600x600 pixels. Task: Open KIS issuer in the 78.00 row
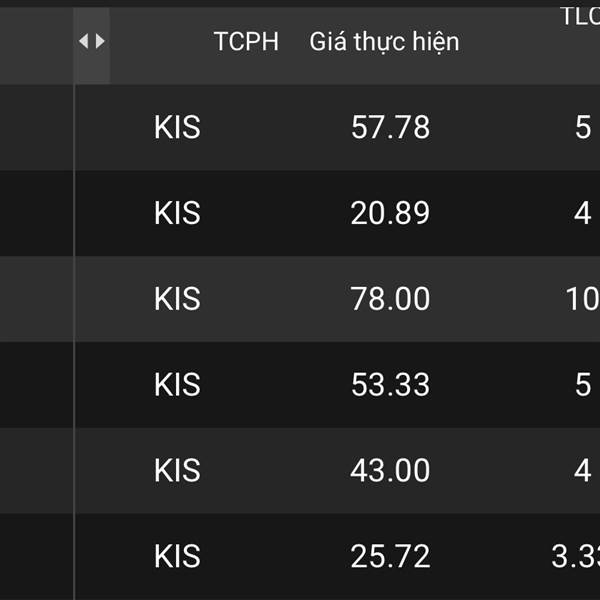coord(177,299)
